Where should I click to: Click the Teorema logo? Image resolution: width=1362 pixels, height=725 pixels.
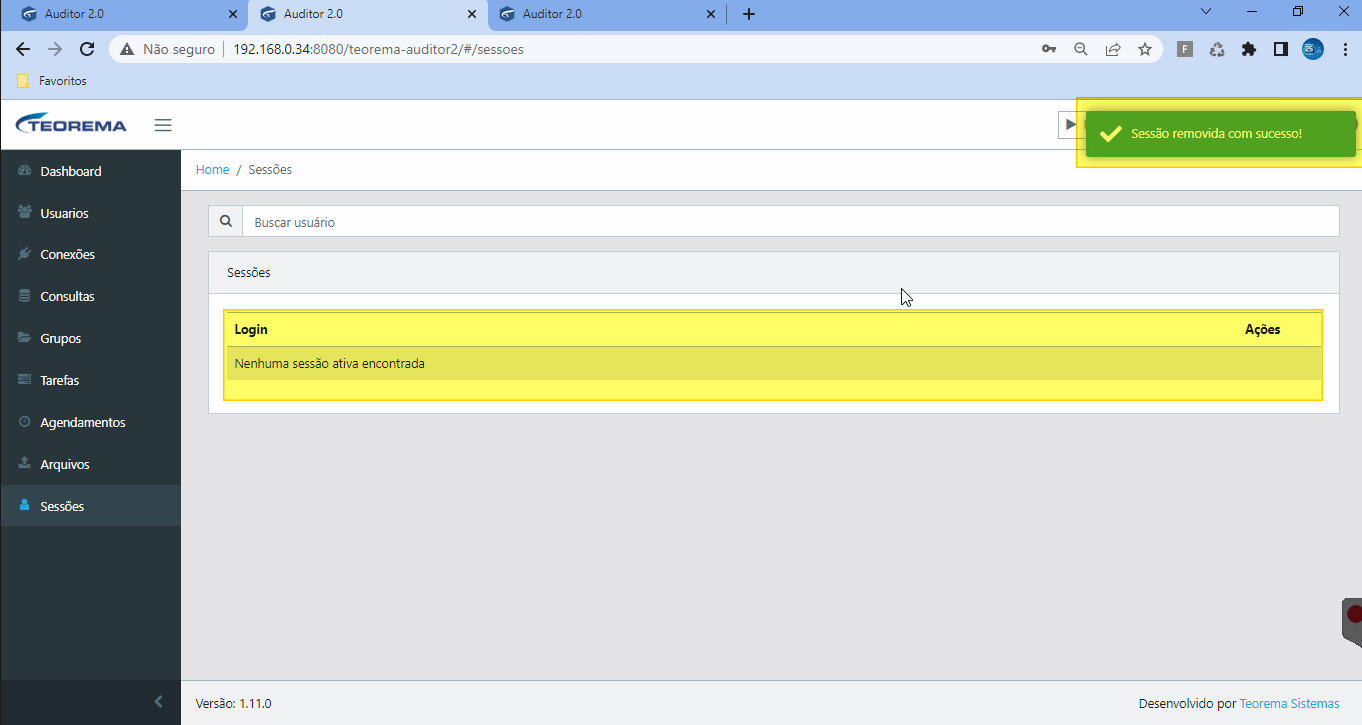point(71,125)
